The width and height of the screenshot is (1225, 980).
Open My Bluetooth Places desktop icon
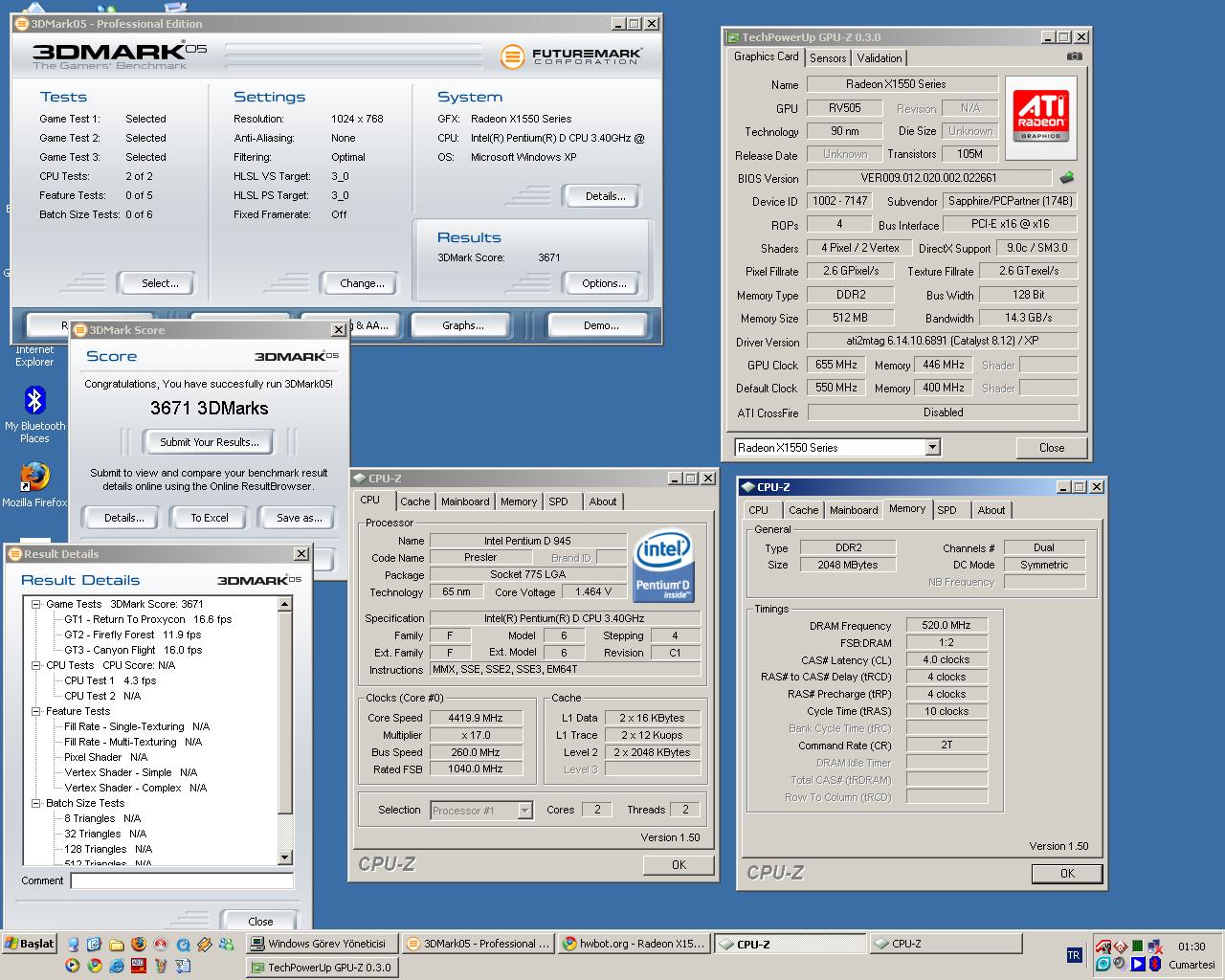coord(34,414)
